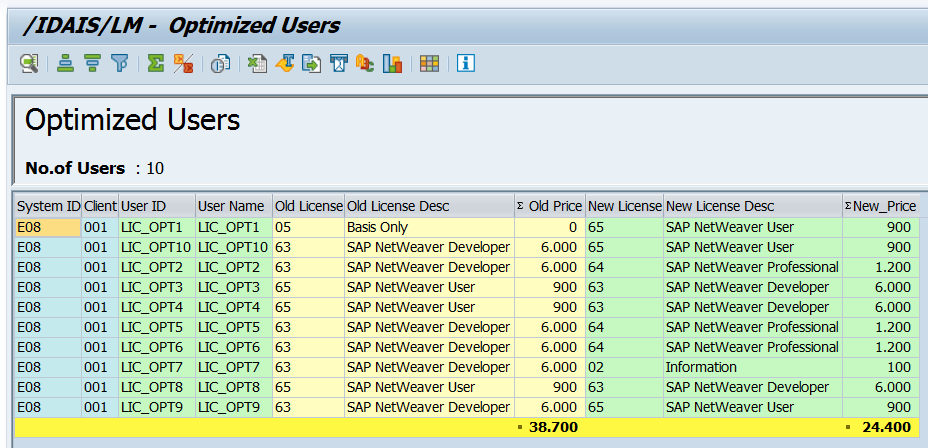
Task: Change layout using the colored grid icon
Action: (x=429, y=63)
